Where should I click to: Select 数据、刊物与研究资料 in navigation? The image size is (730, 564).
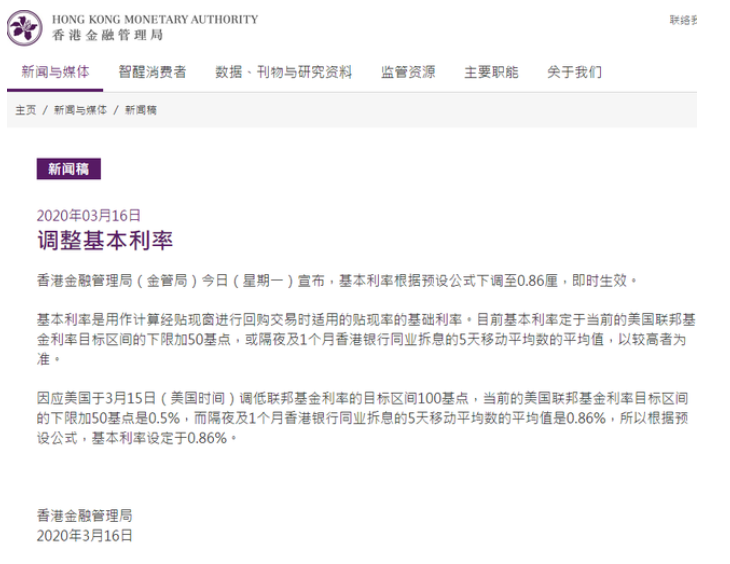[x=283, y=72]
